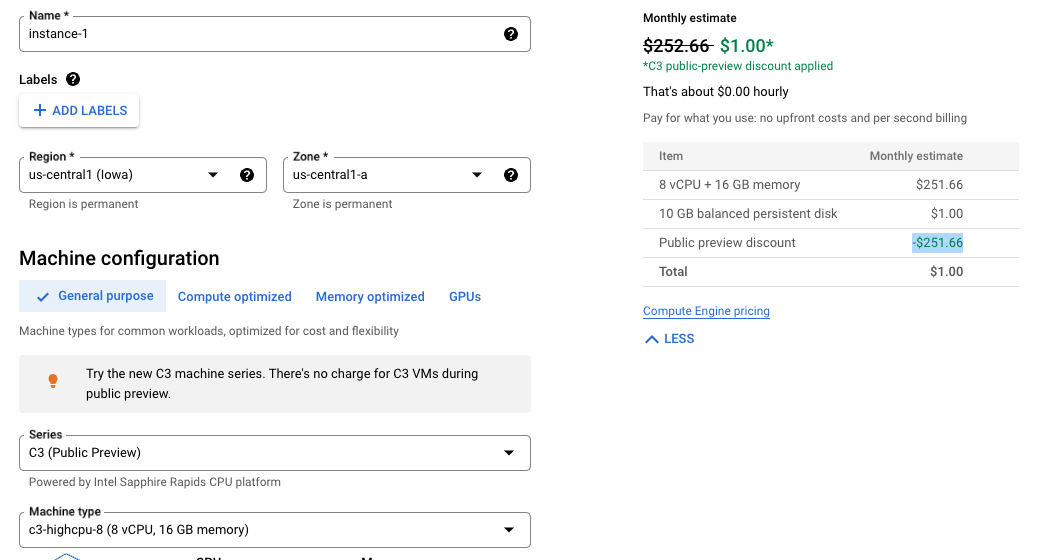Click the plus icon in Add Labels
This screenshot has height=560, width=1046.
click(x=39, y=110)
